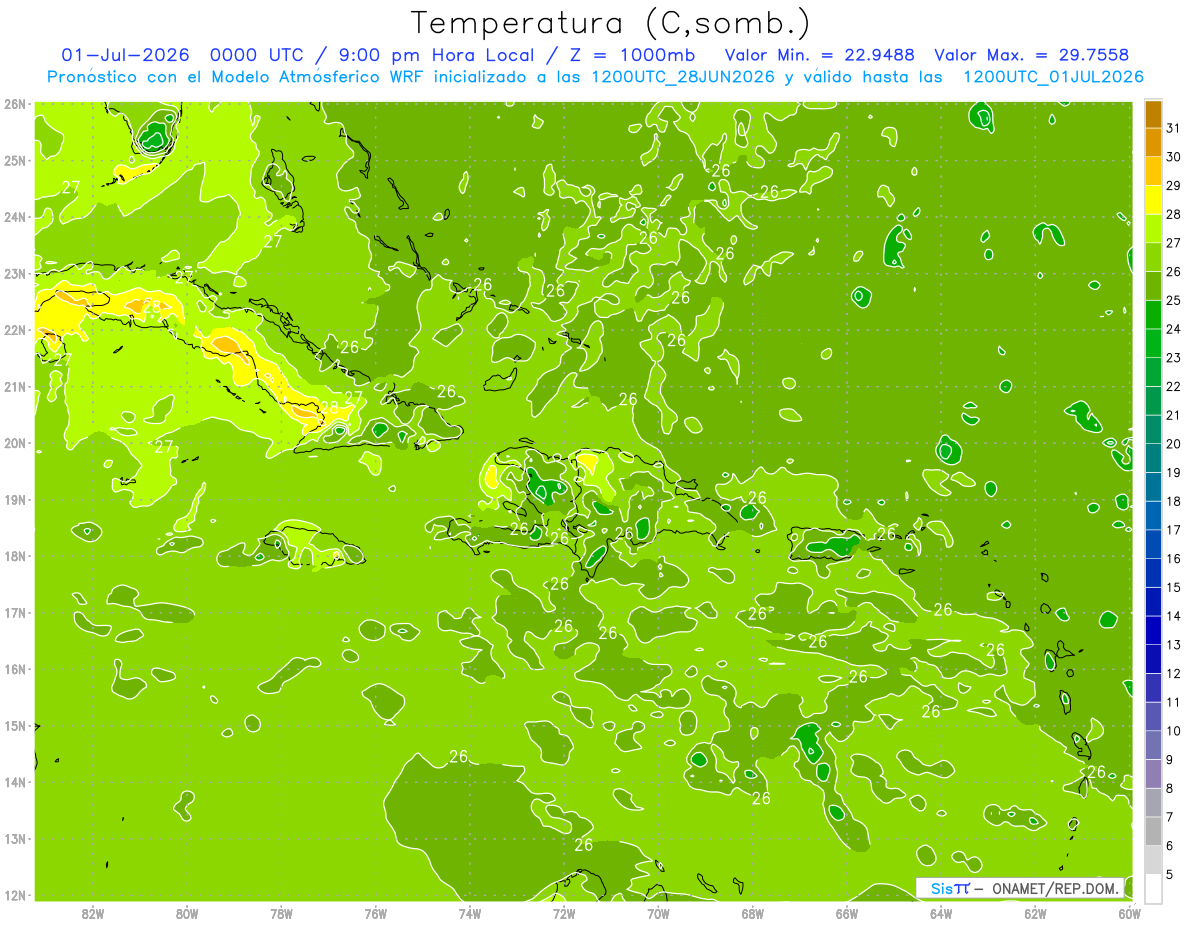This screenshot has width=1200, height=927.
Task: Click the colorbar segment between 30 and 31
Action: click(x=1153, y=143)
